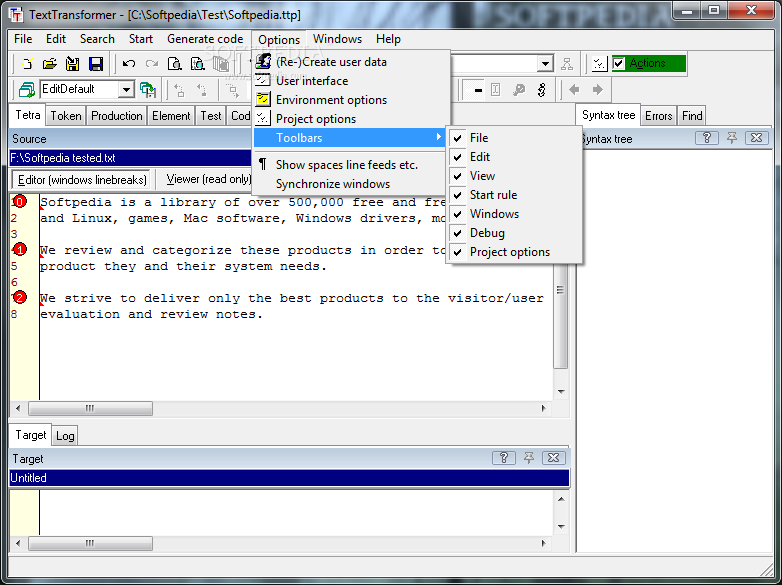
Task: Select Viewer (read only) mode tab
Action: click(x=208, y=179)
